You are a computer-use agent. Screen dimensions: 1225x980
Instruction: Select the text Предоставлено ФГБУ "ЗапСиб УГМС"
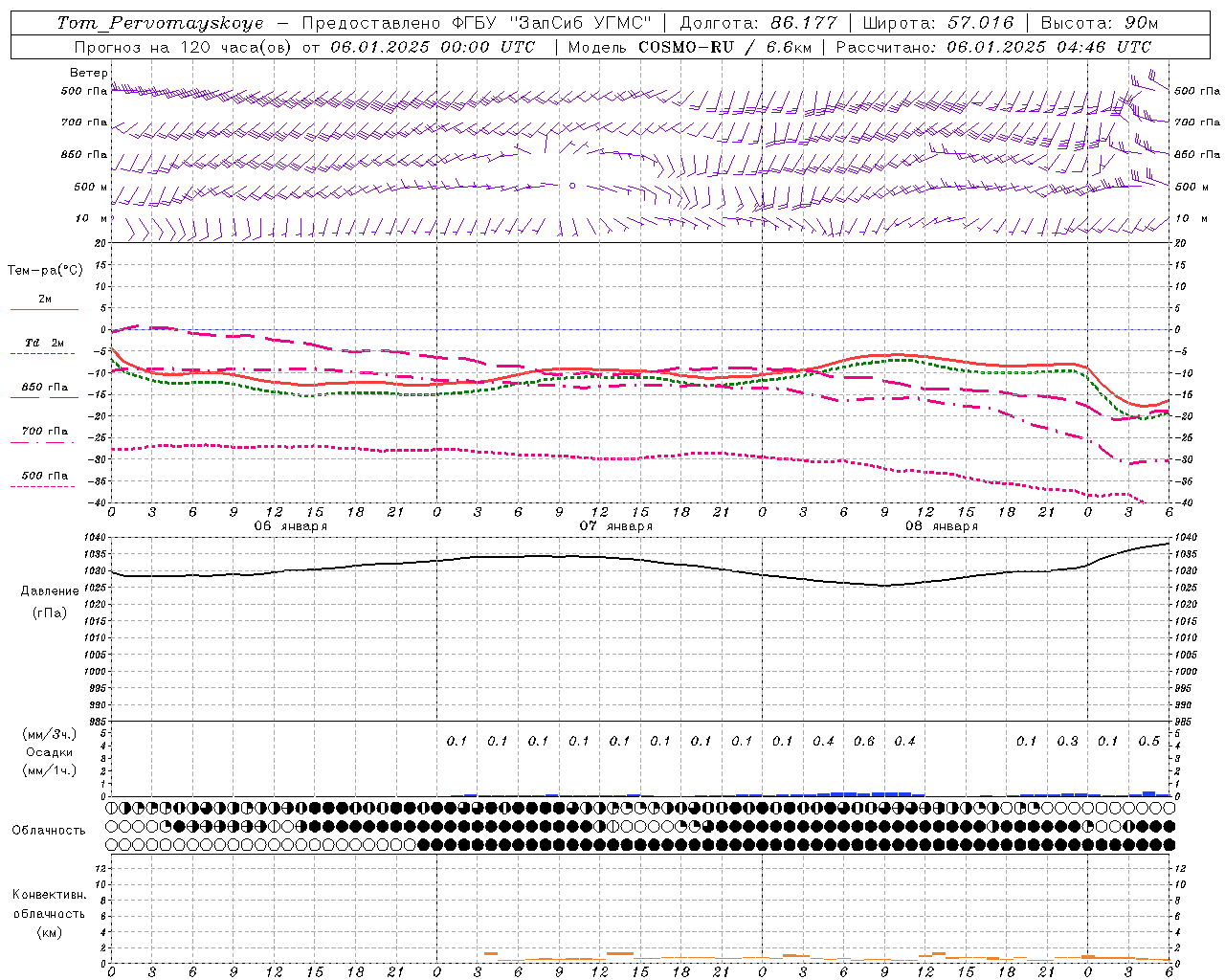(x=477, y=23)
